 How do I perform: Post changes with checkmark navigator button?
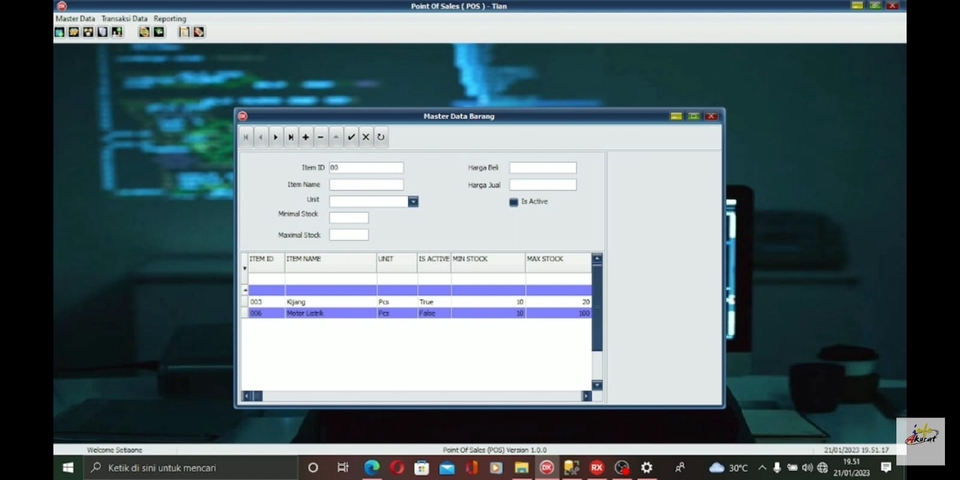(x=351, y=137)
